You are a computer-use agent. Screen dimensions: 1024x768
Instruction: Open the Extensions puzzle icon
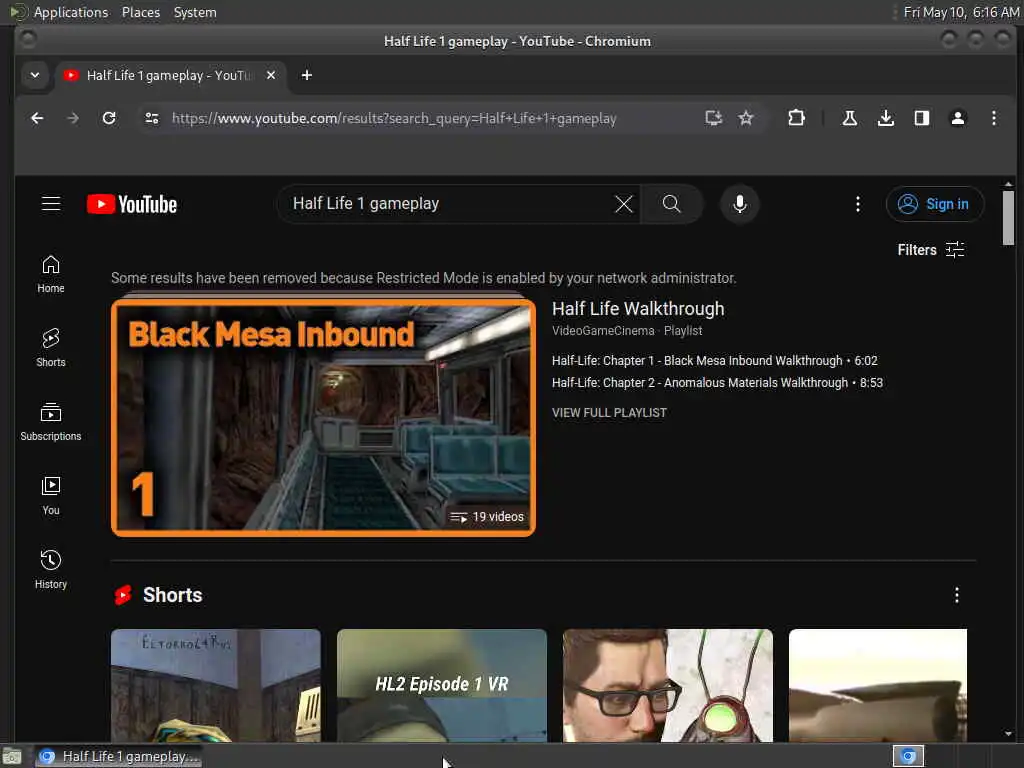tap(796, 118)
